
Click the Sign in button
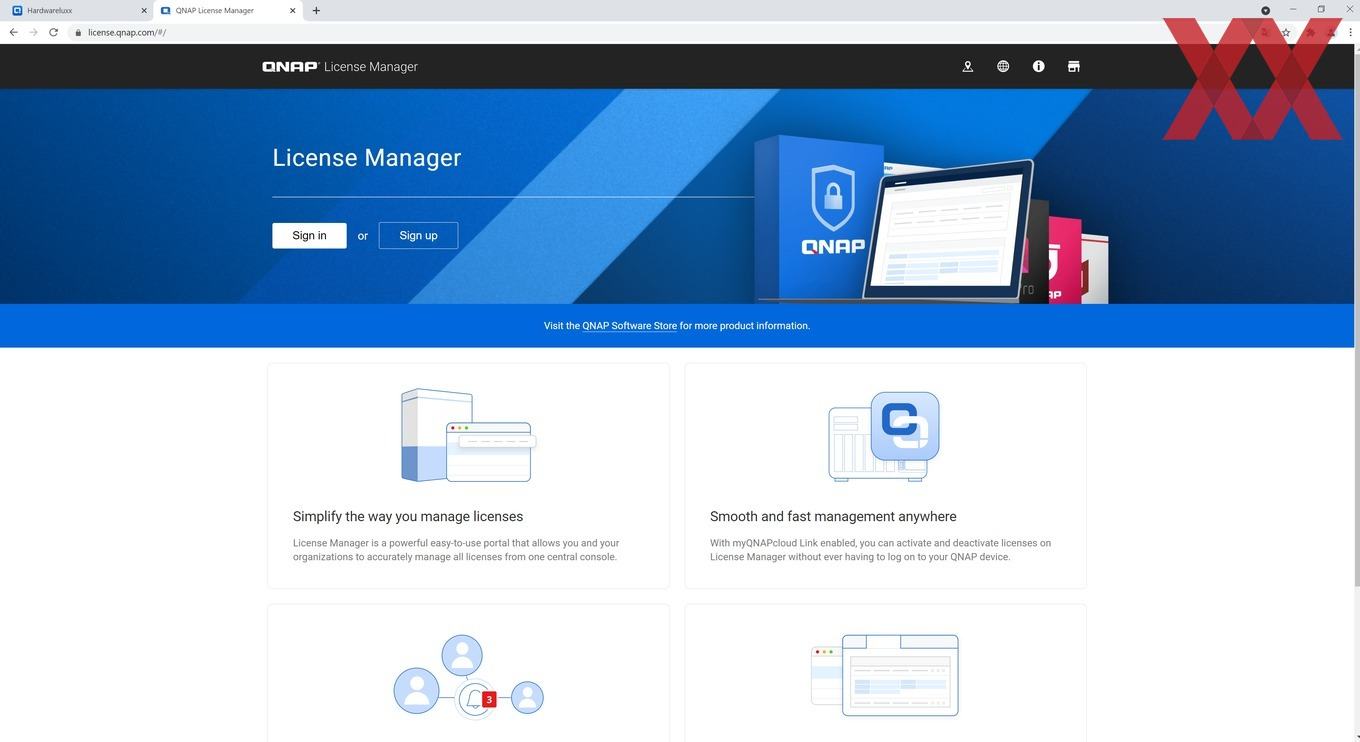pos(309,235)
